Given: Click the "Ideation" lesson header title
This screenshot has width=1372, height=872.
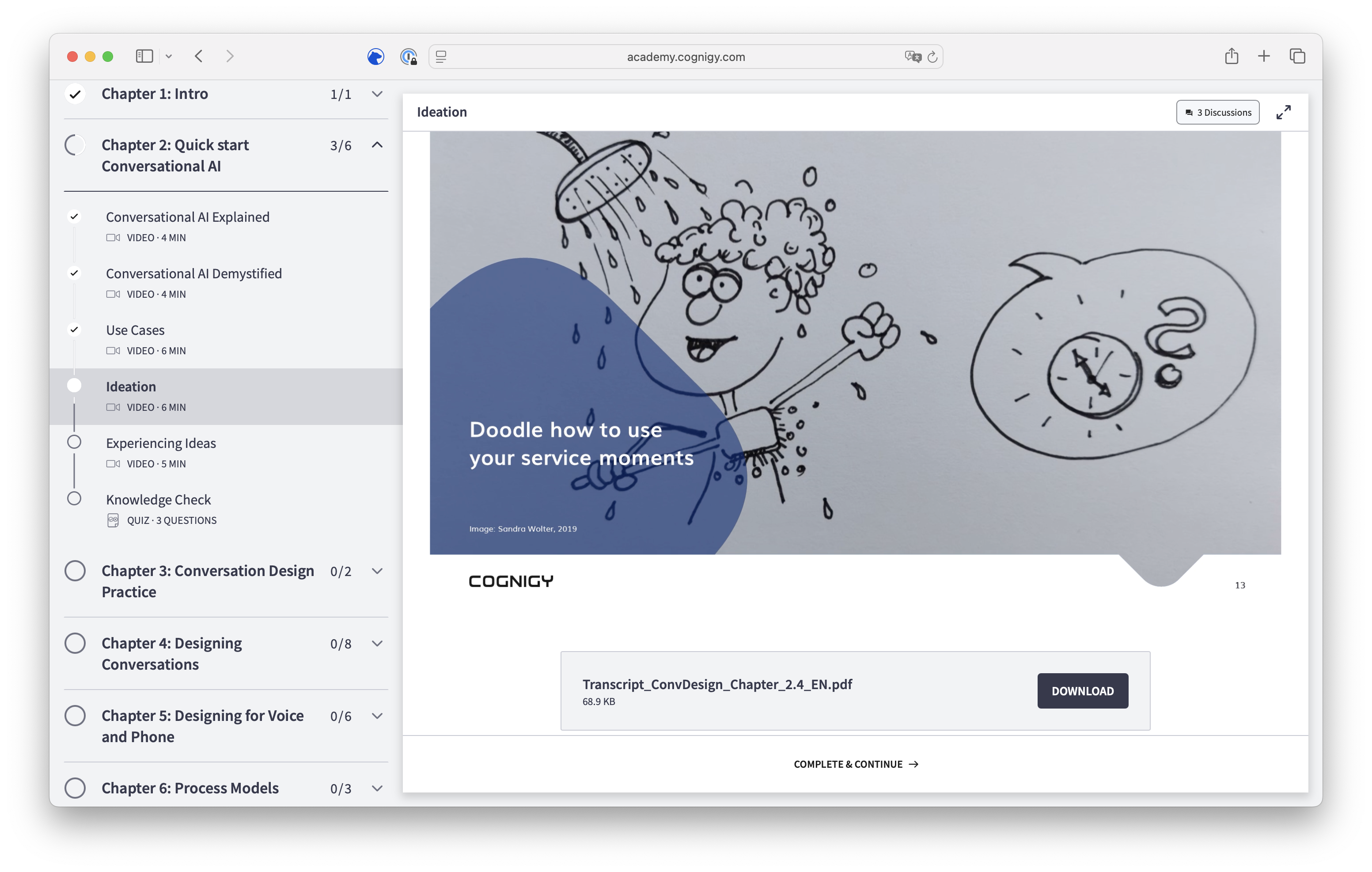Looking at the screenshot, I should point(442,112).
